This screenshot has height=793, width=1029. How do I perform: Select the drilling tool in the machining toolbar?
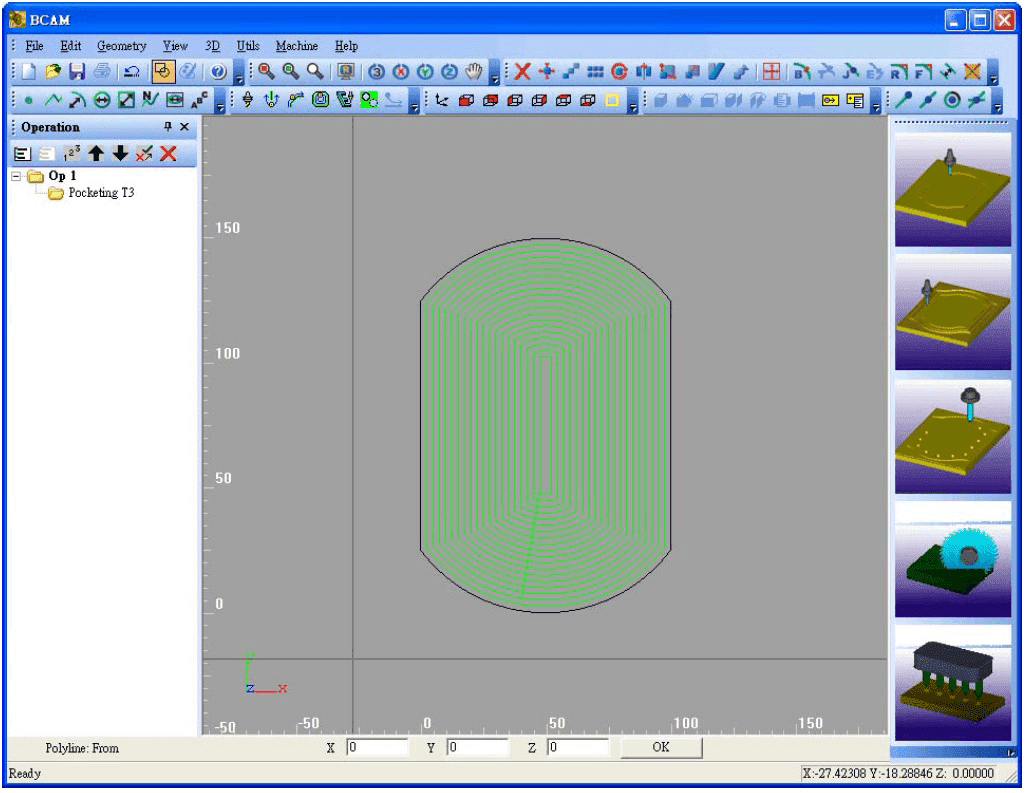(248, 99)
